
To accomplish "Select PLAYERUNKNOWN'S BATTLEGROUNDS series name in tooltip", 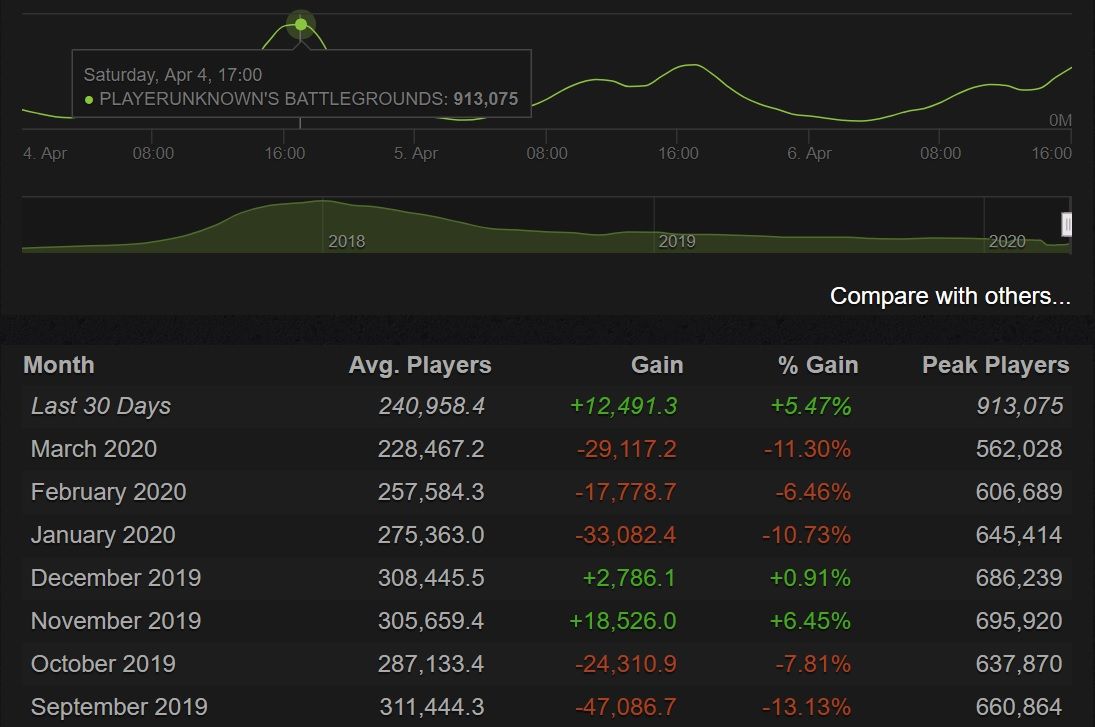I will click(x=274, y=99).
